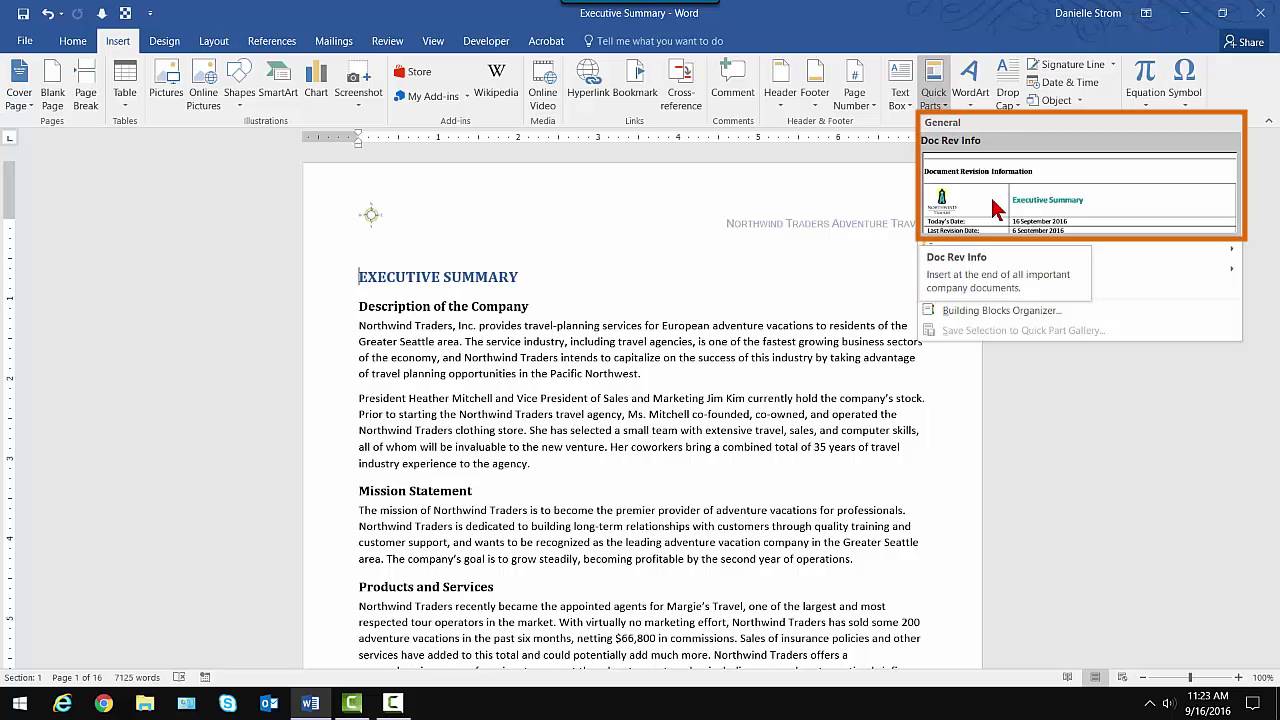Click the Save icon in Quick Access Toolbar

pyautogui.click(x=23, y=14)
